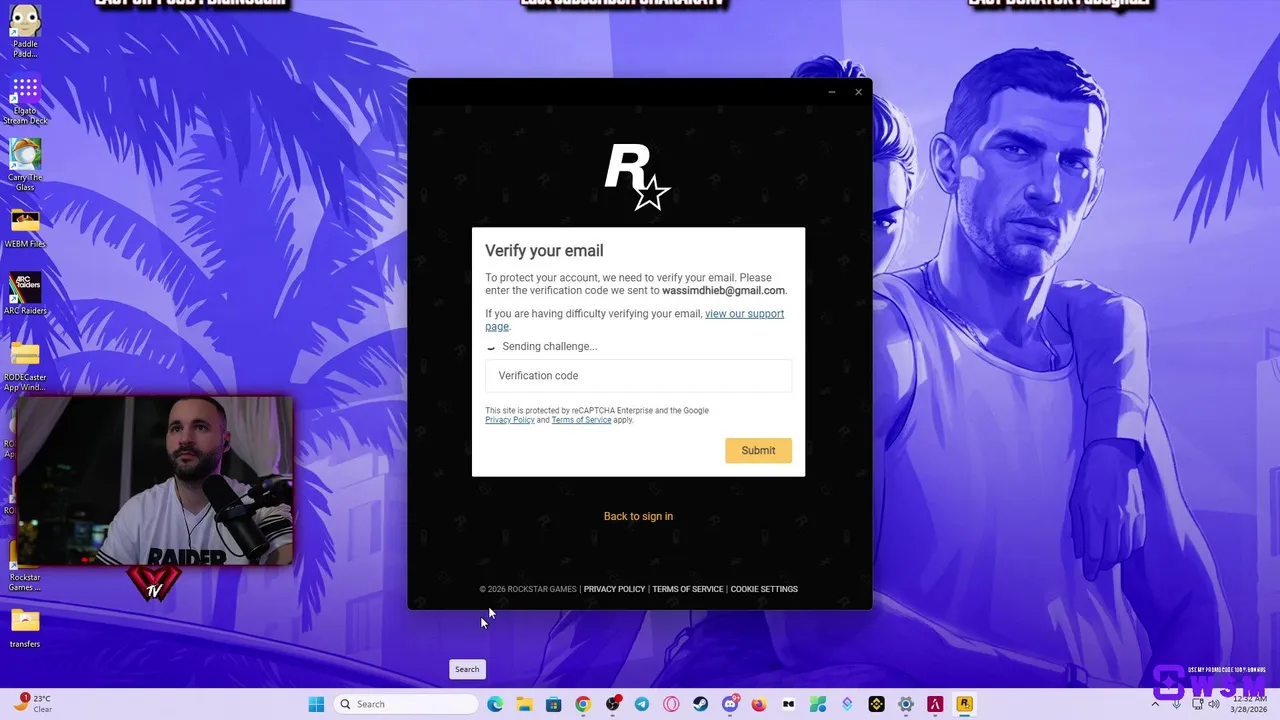Open Settings gear on the taskbar
The height and width of the screenshot is (720, 1280).
pos(906,704)
